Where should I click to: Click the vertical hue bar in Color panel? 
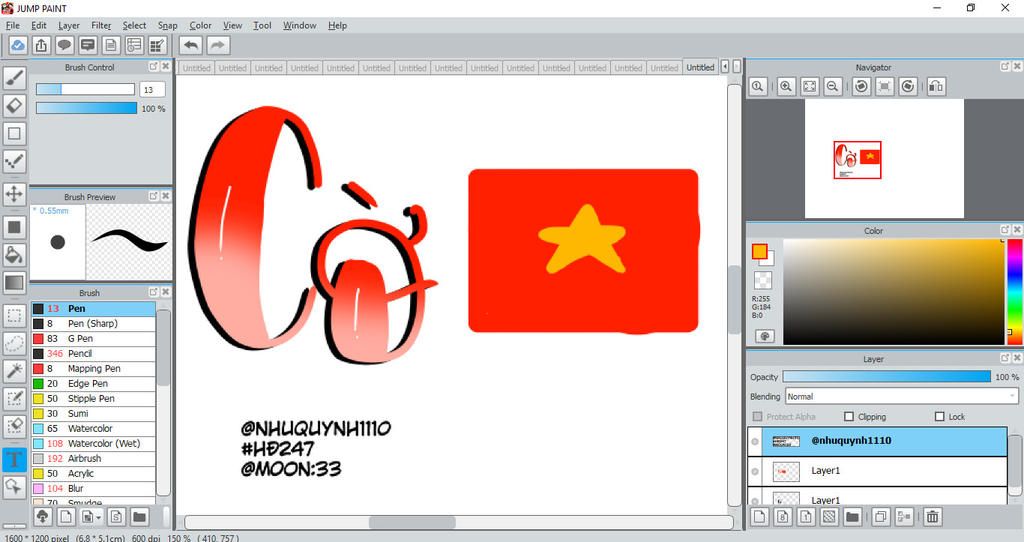pos(1015,291)
